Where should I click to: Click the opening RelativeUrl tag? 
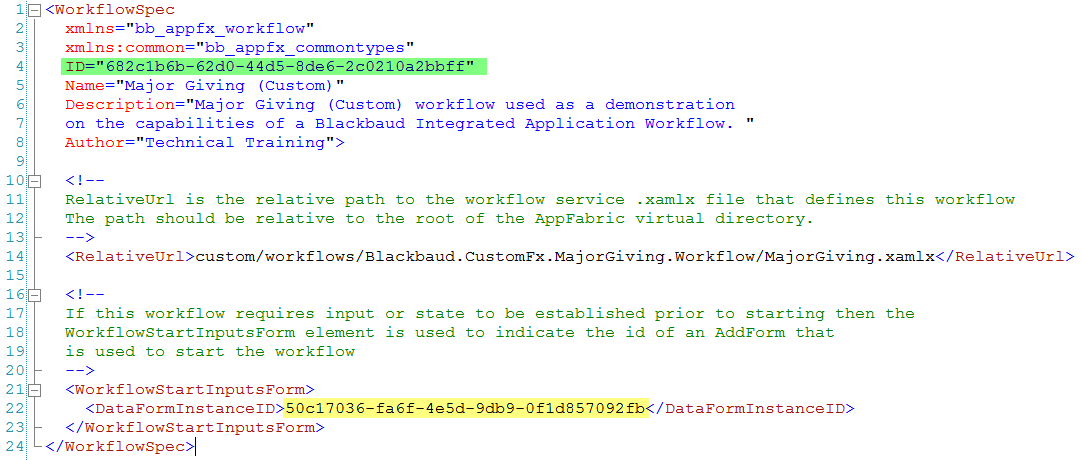point(130,257)
